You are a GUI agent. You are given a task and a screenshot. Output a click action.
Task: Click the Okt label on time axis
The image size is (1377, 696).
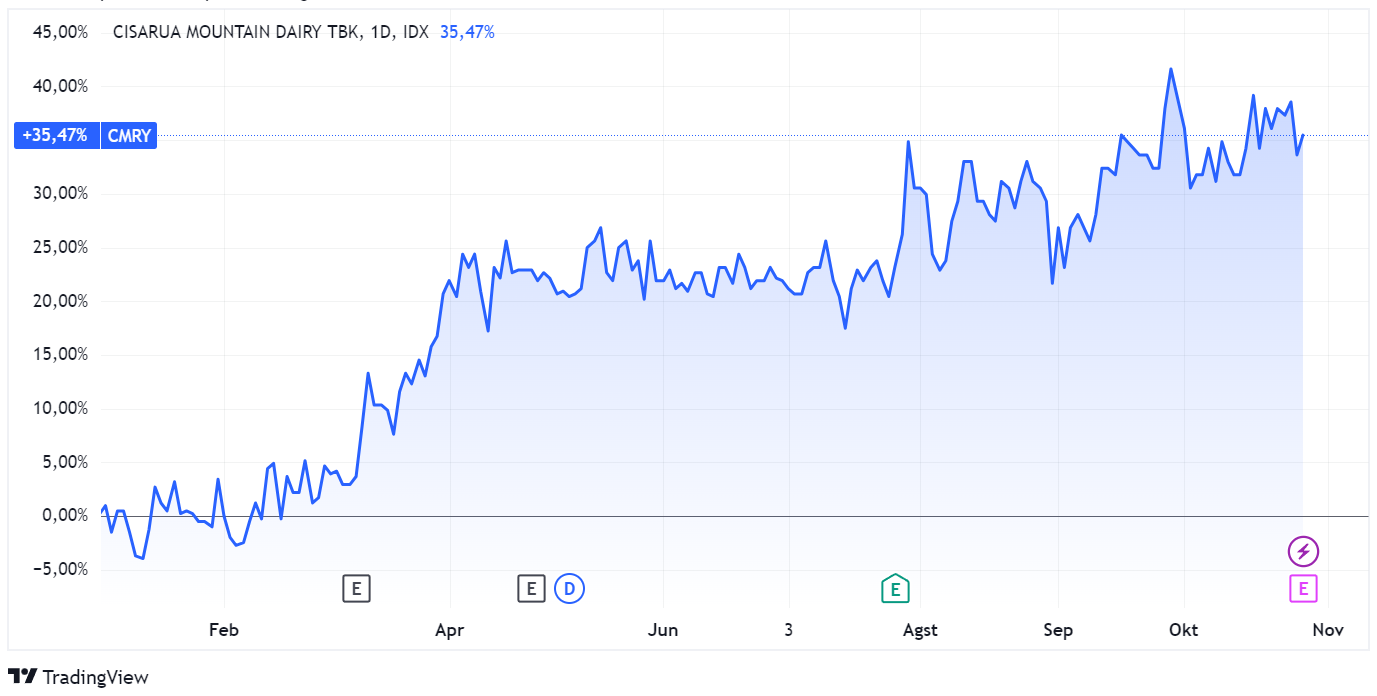tap(1184, 630)
